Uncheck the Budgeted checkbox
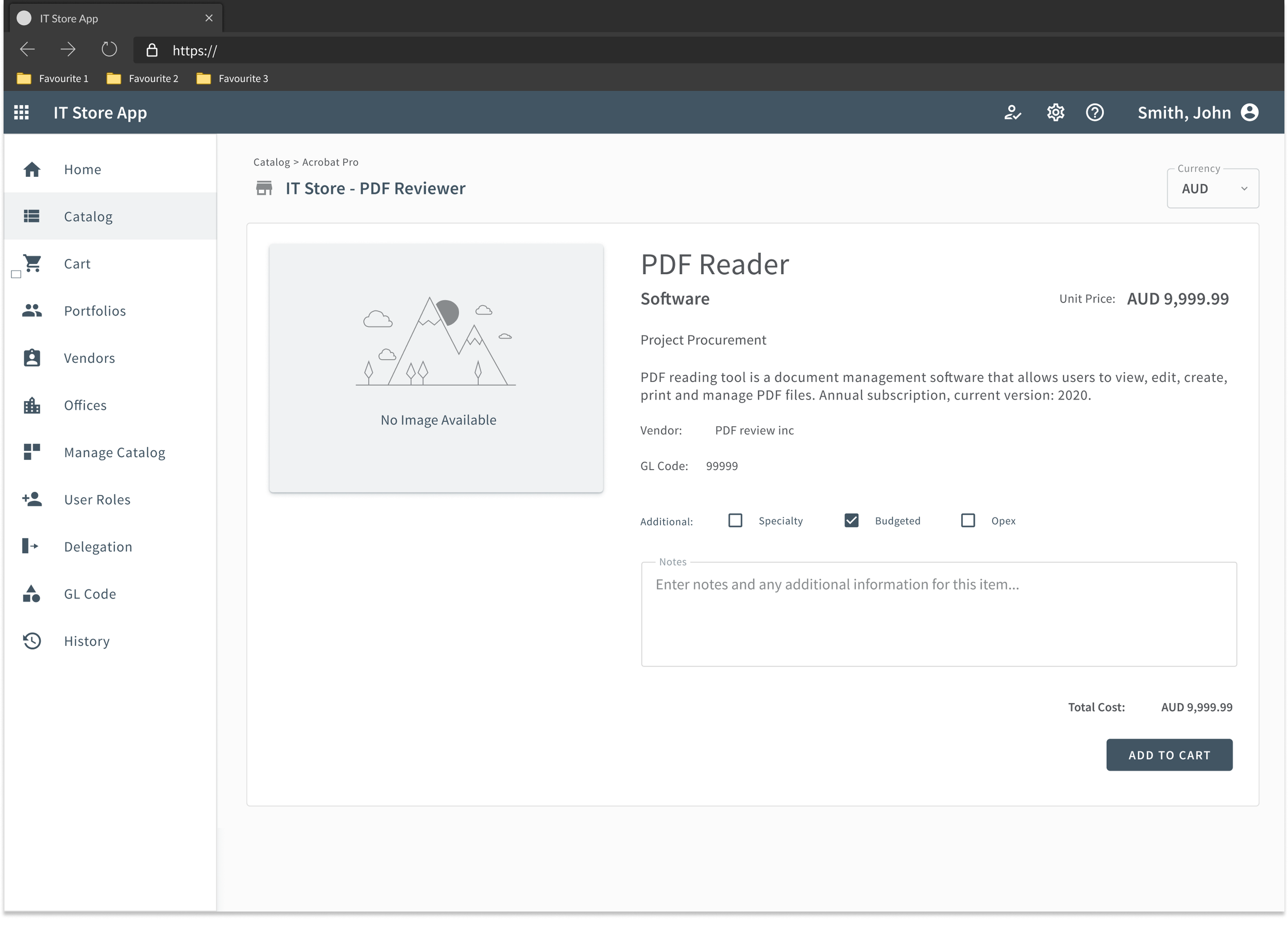The width and height of the screenshot is (1288, 933). tap(851, 521)
